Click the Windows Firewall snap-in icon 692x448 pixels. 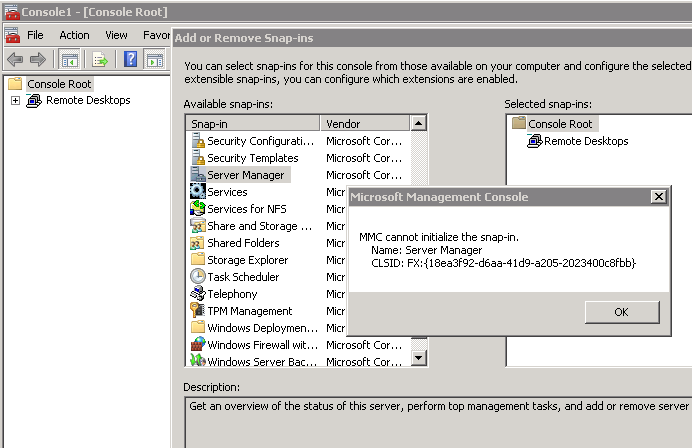198,344
